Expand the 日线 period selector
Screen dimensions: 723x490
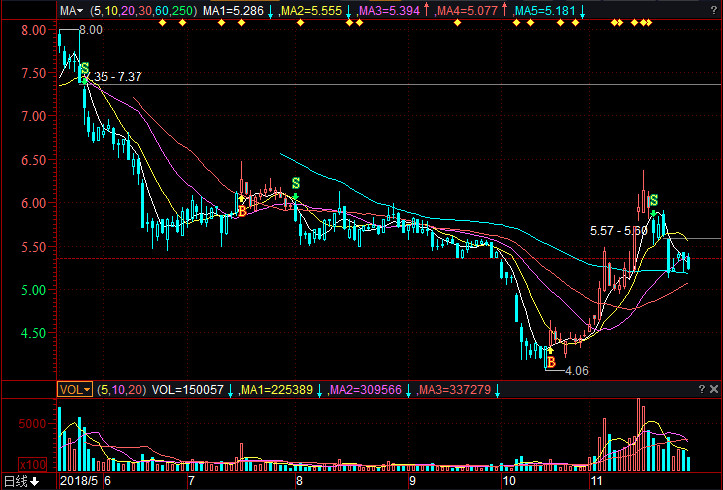point(20,481)
